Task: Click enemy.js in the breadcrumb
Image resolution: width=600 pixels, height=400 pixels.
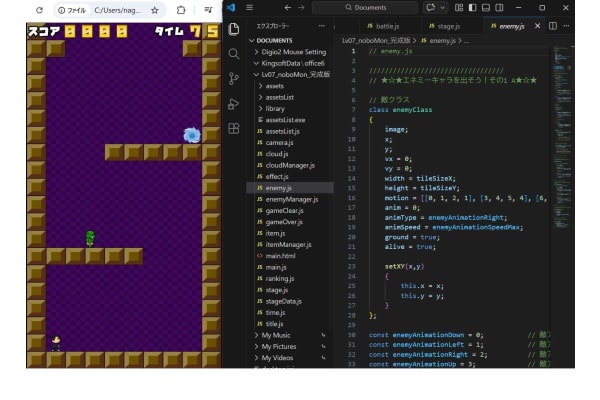Action: click(x=443, y=41)
